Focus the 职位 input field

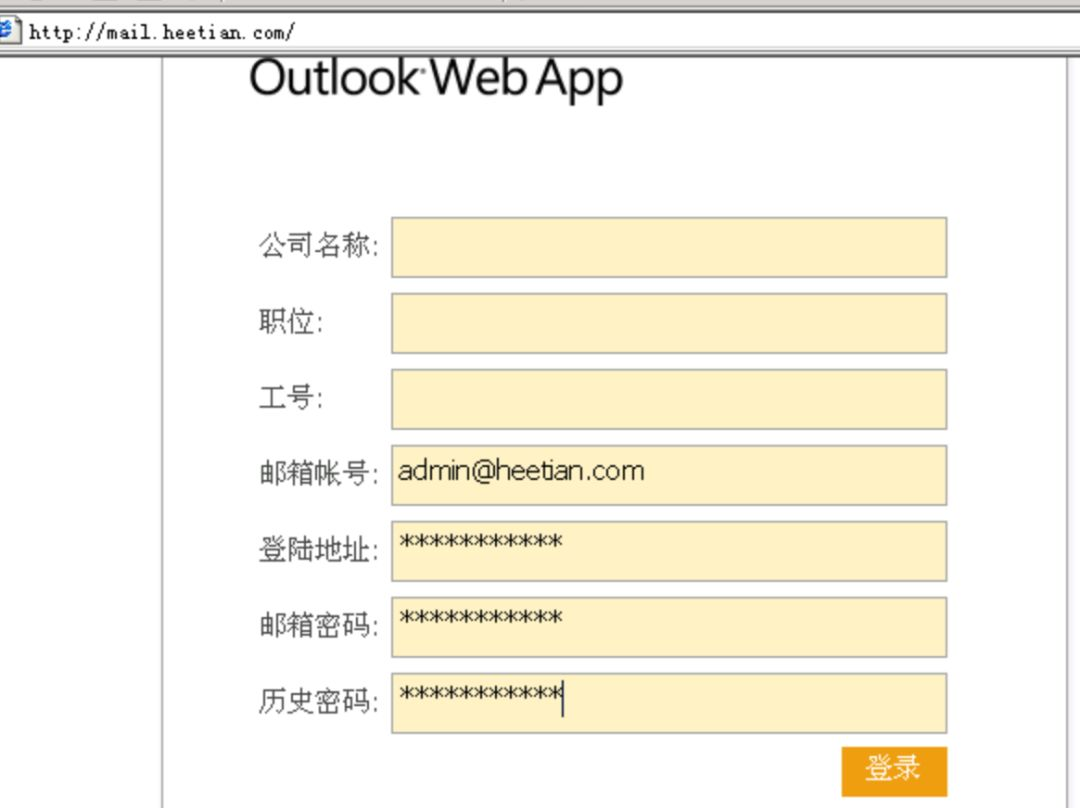pos(669,323)
